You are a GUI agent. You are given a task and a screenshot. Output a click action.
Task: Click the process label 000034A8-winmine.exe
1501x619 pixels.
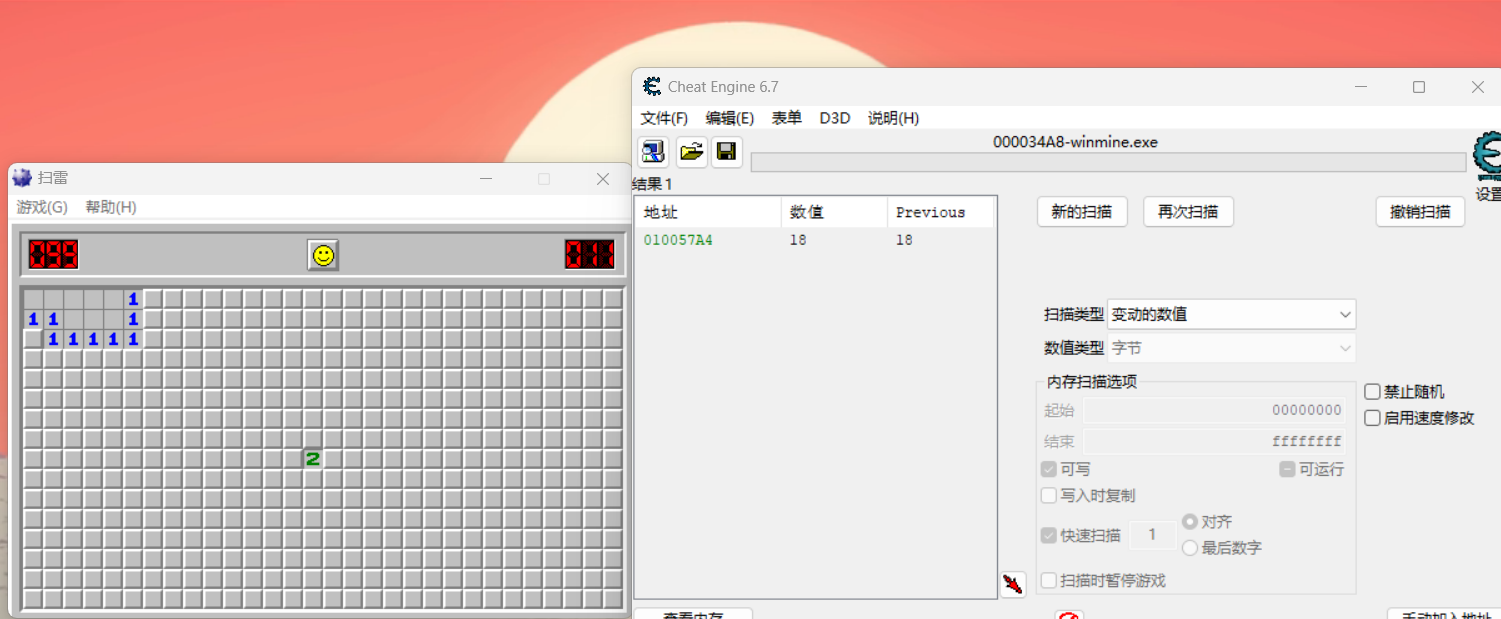click(x=1075, y=142)
